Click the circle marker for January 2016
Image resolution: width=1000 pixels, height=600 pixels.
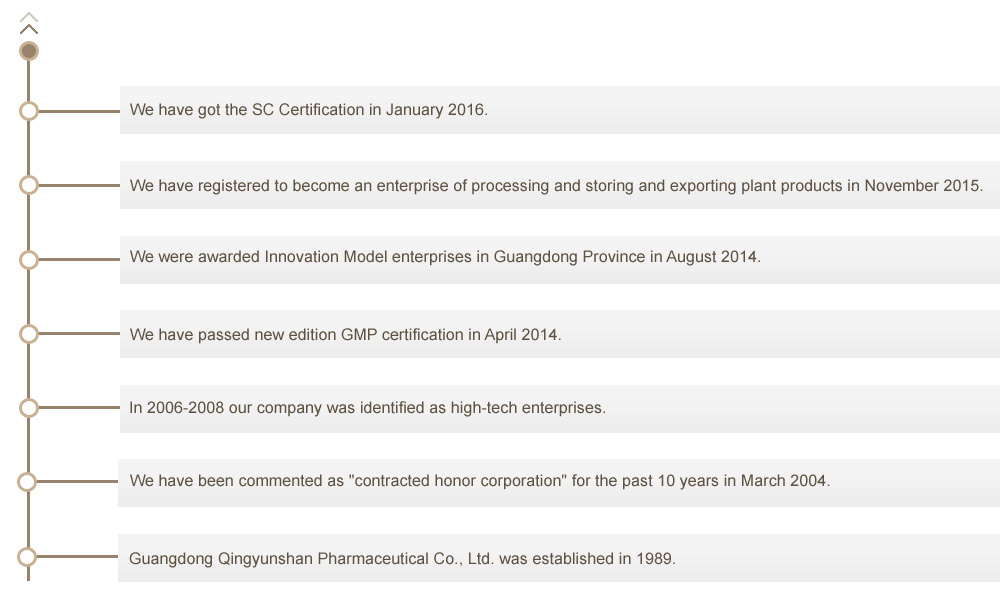29,111
